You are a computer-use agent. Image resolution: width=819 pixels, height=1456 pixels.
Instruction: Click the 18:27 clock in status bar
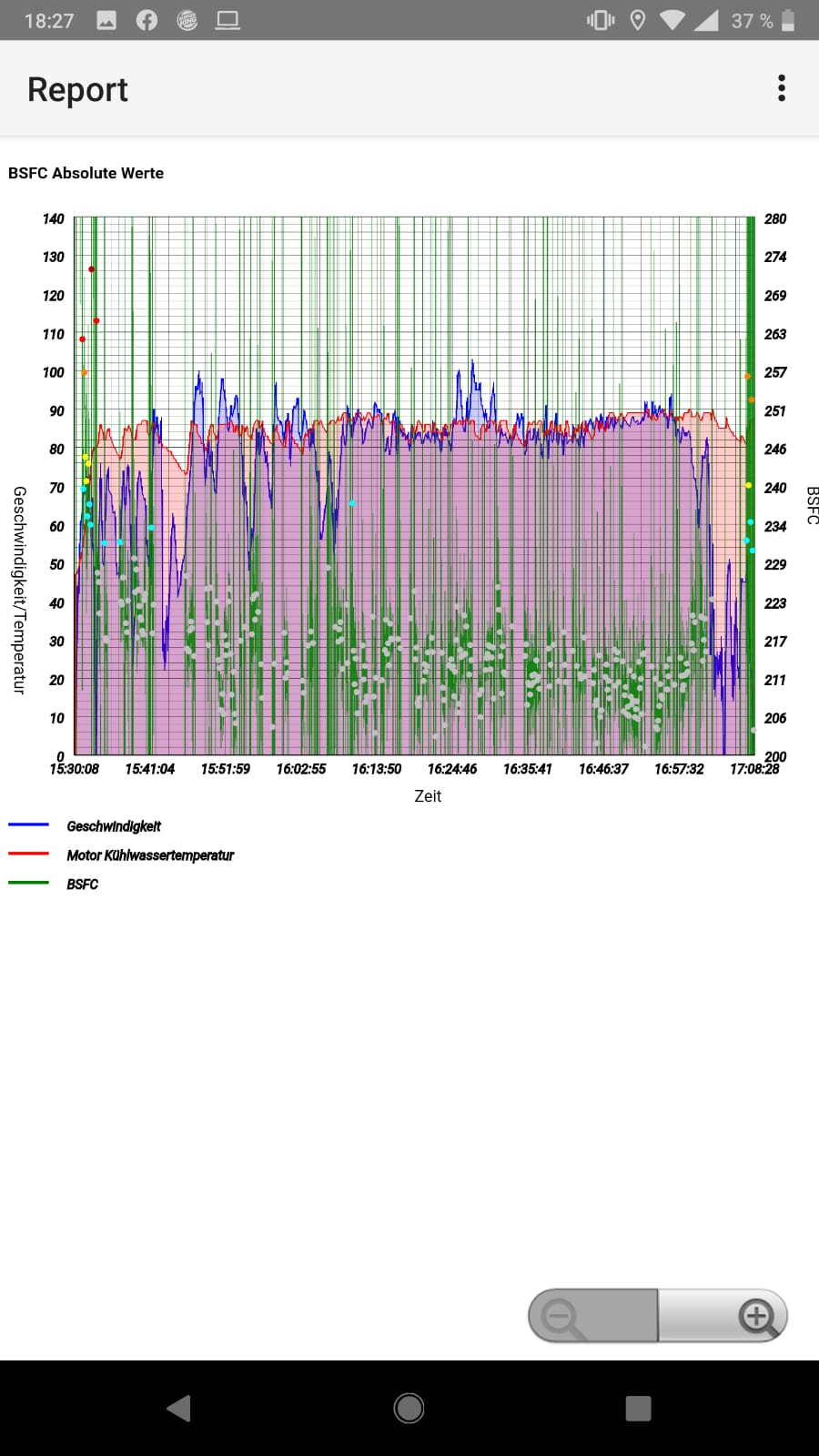pyautogui.click(x=49, y=20)
